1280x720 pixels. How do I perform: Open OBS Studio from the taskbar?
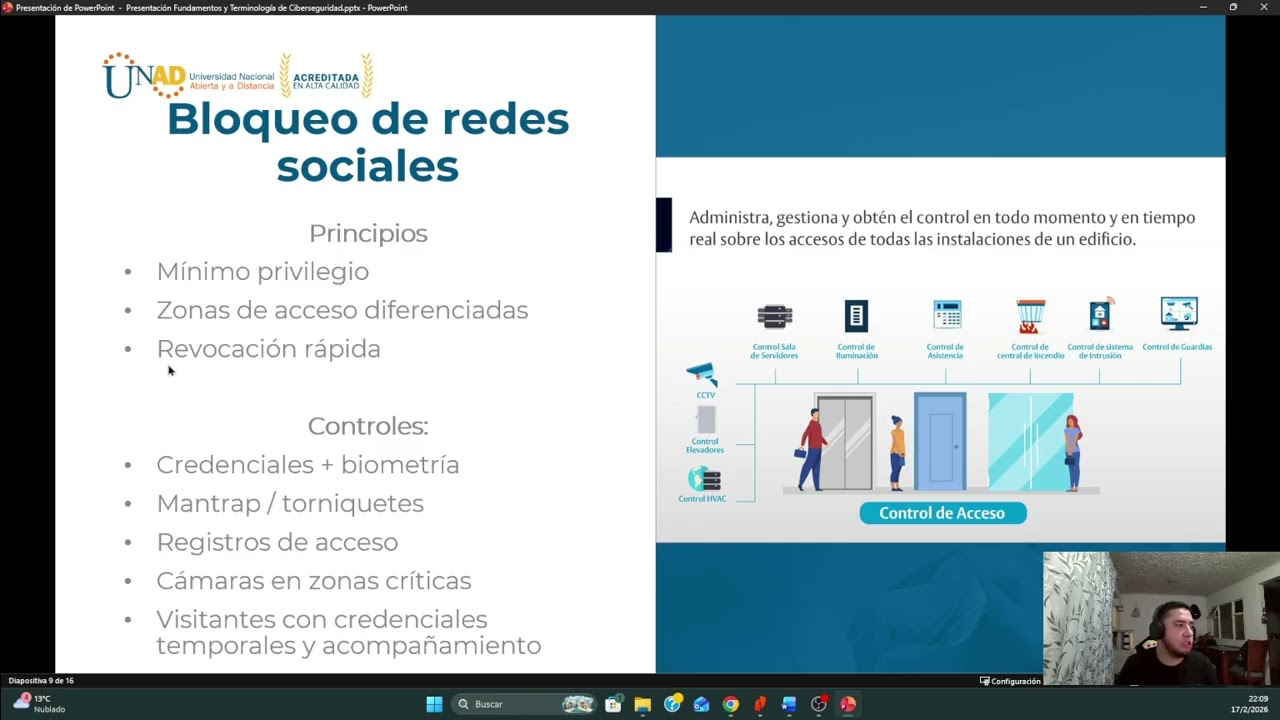pyautogui.click(x=819, y=704)
